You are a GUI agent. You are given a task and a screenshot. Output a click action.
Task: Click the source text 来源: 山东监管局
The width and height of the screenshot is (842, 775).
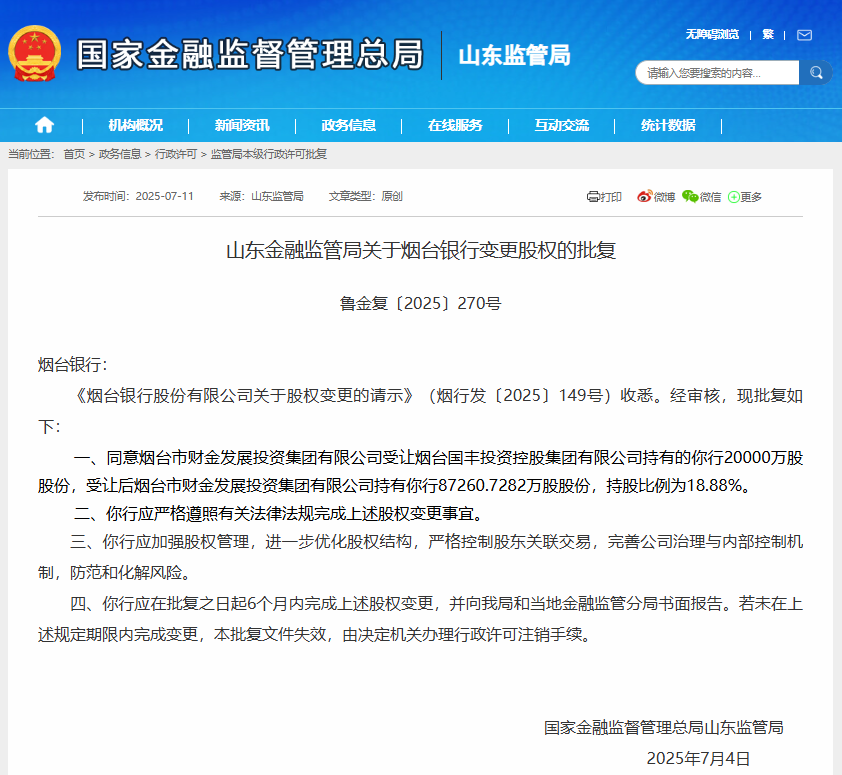262,196
